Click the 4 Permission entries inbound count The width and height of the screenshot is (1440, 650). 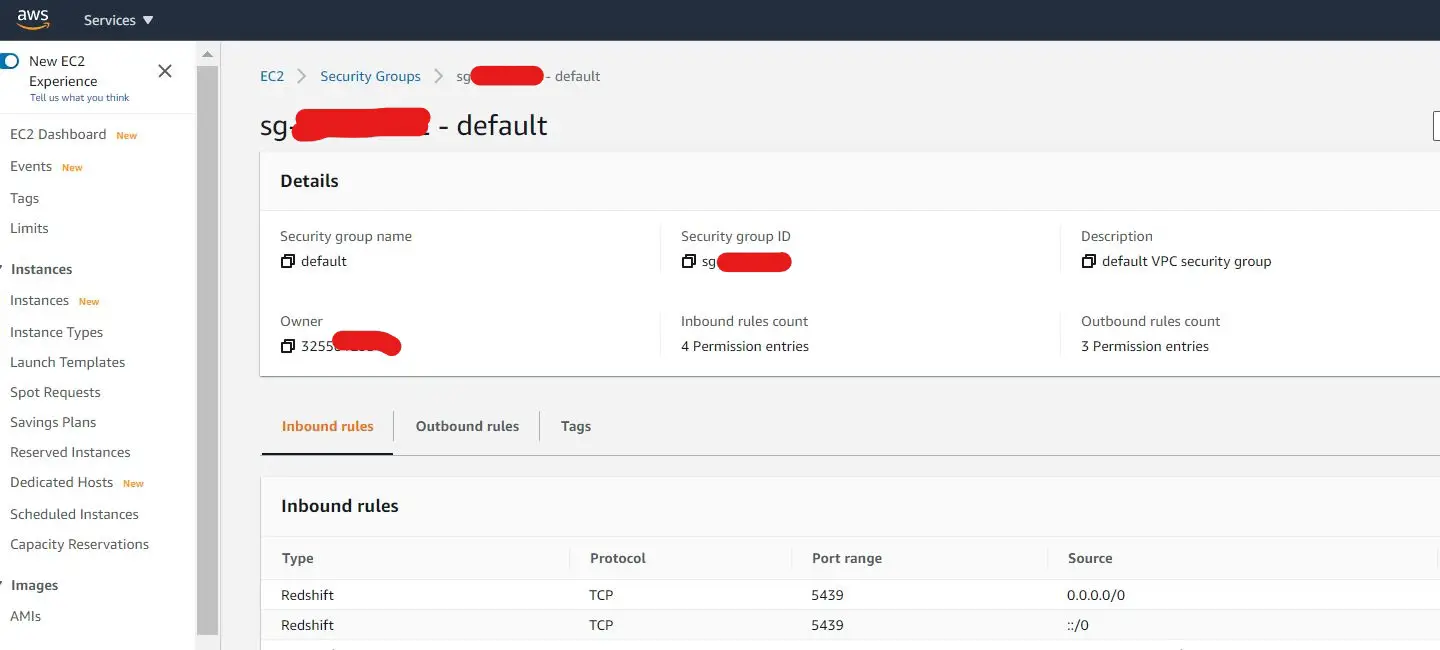tap(745, 346)
